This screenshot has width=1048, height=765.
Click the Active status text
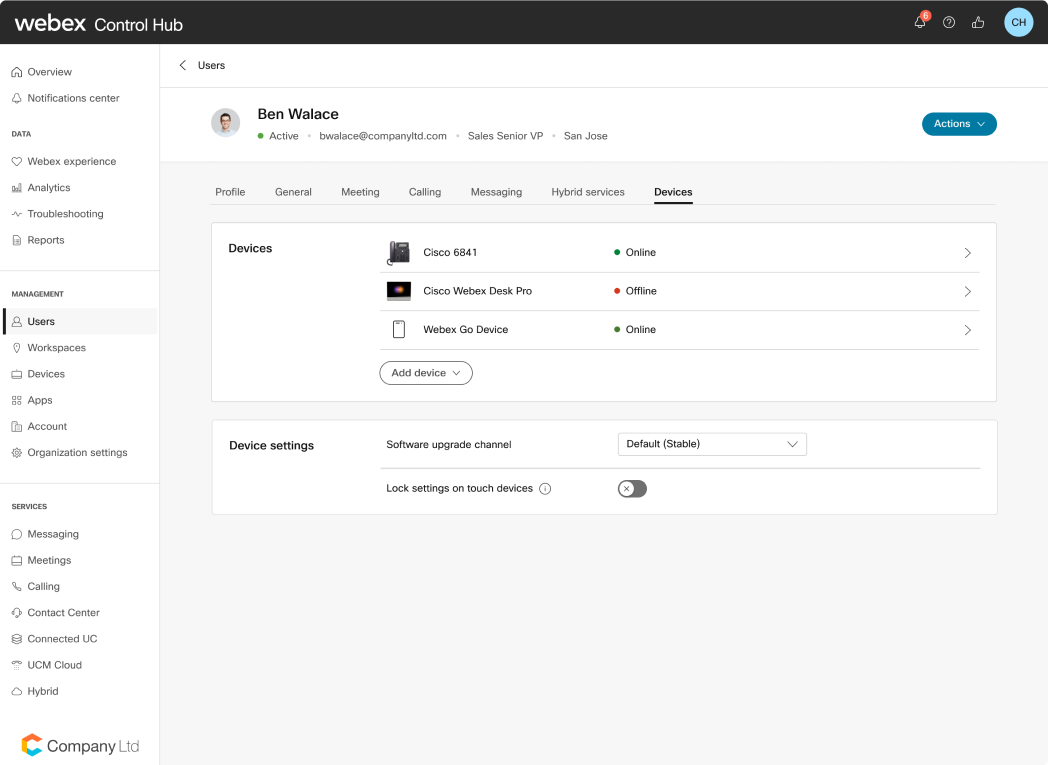283,136
